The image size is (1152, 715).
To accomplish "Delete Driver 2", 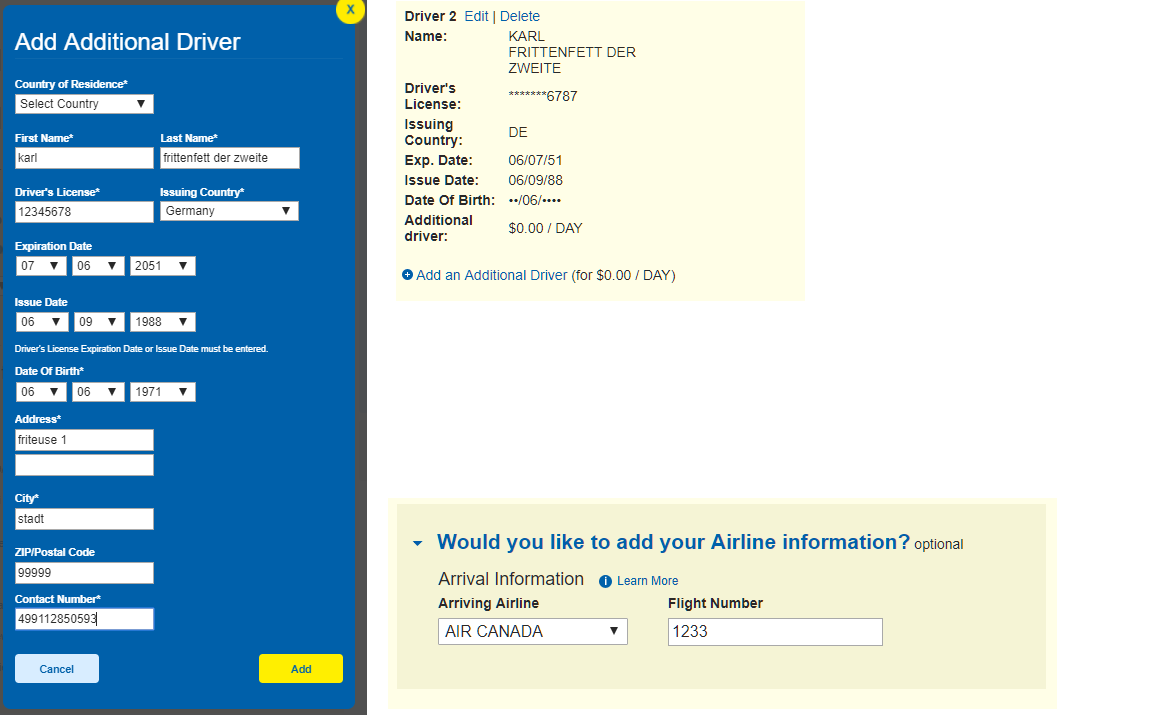I will [x=520, y=16].
